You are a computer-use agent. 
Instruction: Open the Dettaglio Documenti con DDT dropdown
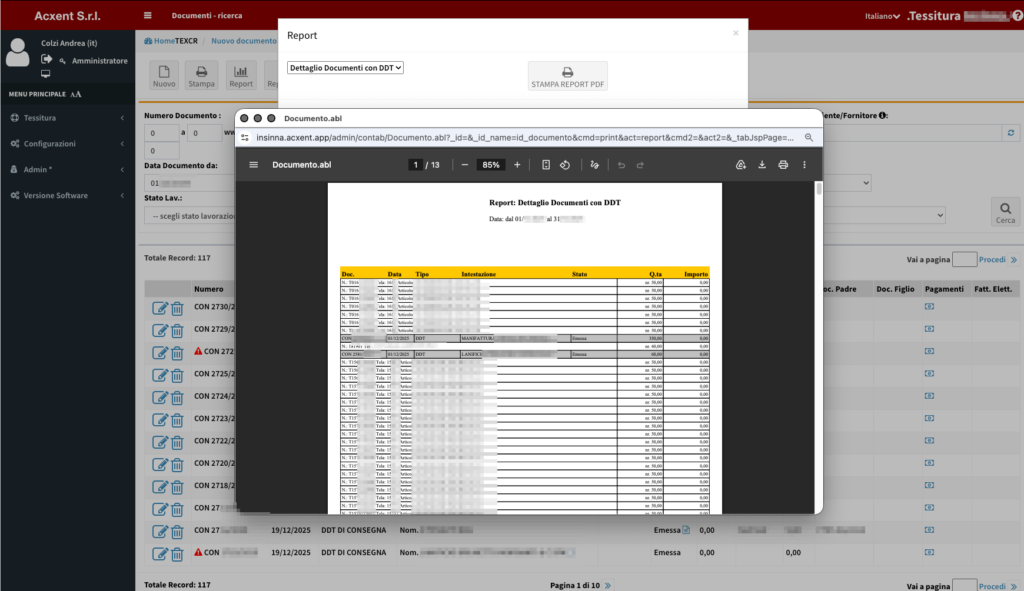(x=345, y=68)
